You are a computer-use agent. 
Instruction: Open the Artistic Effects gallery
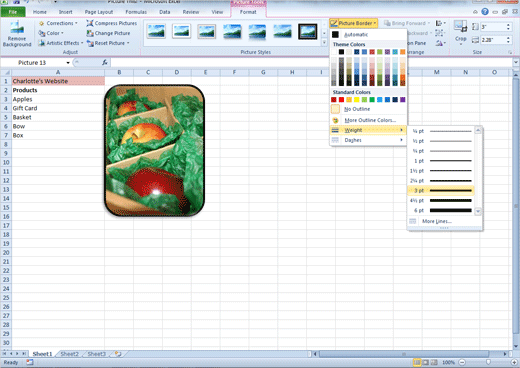pyautogui.click(x=61, y=43)
